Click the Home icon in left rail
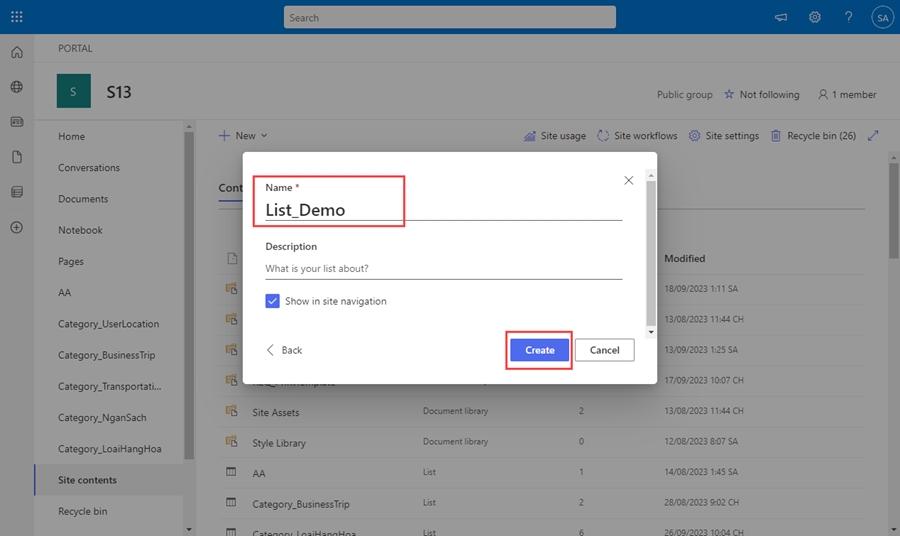Viewport: 900px width, 536px height. tap(17, 52)
